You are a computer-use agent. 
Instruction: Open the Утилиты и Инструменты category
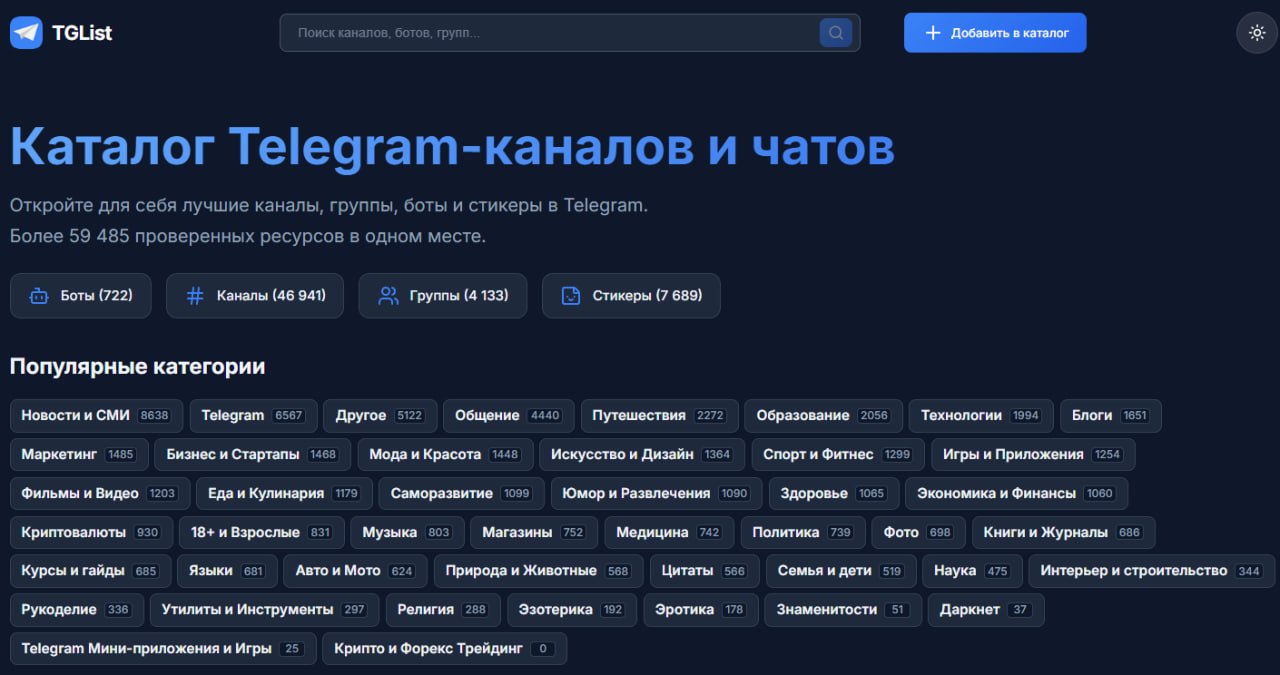click(x=264, y=610)
